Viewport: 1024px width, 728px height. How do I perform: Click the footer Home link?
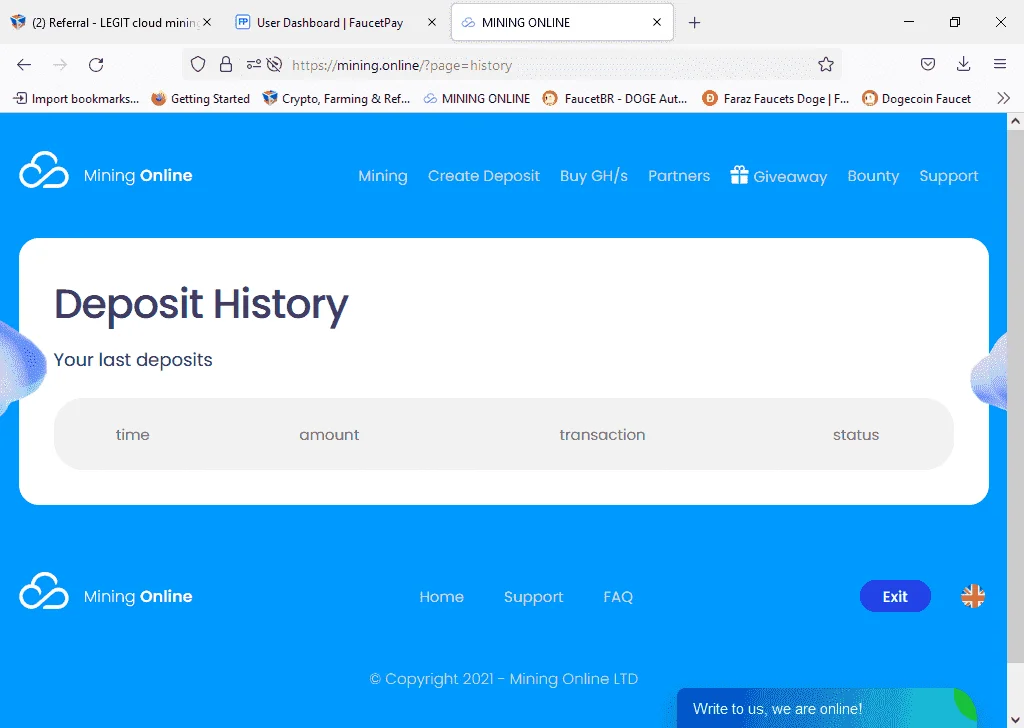441,596
